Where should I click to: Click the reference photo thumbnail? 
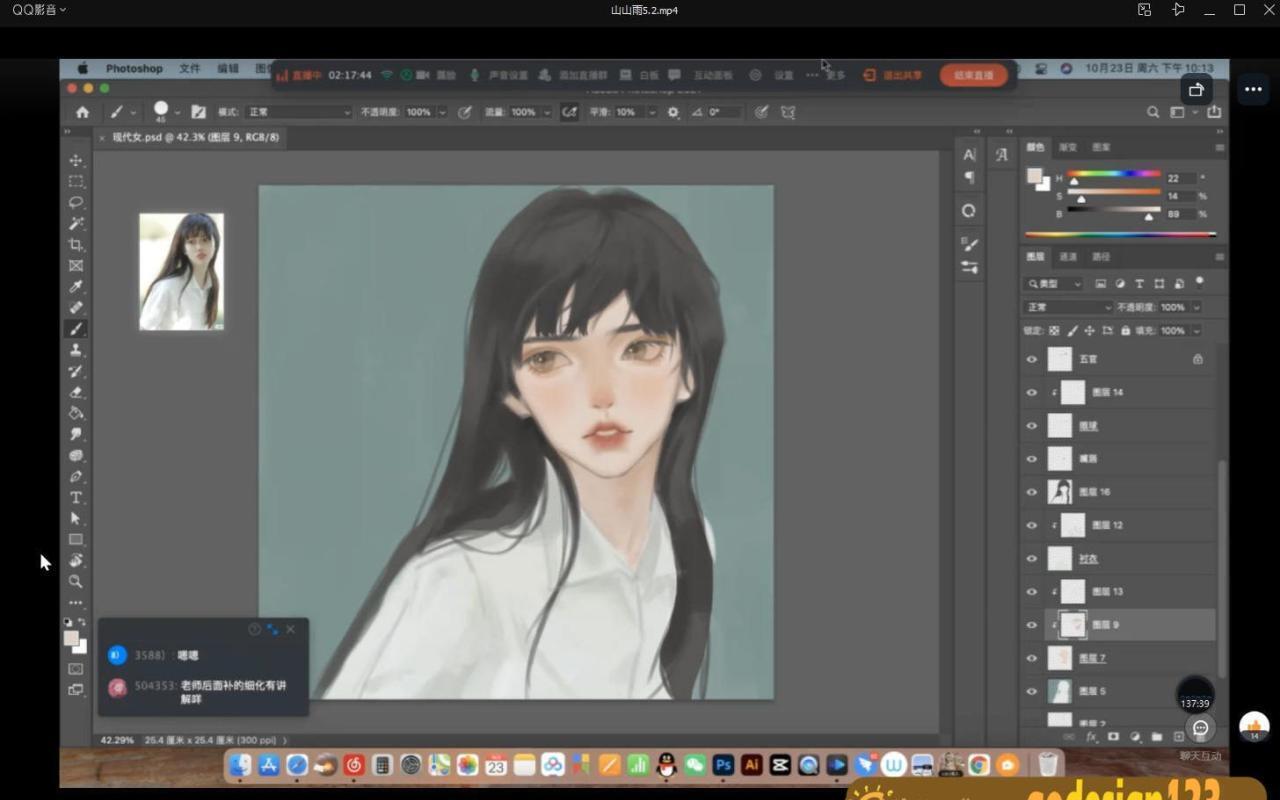click(181, 271)
